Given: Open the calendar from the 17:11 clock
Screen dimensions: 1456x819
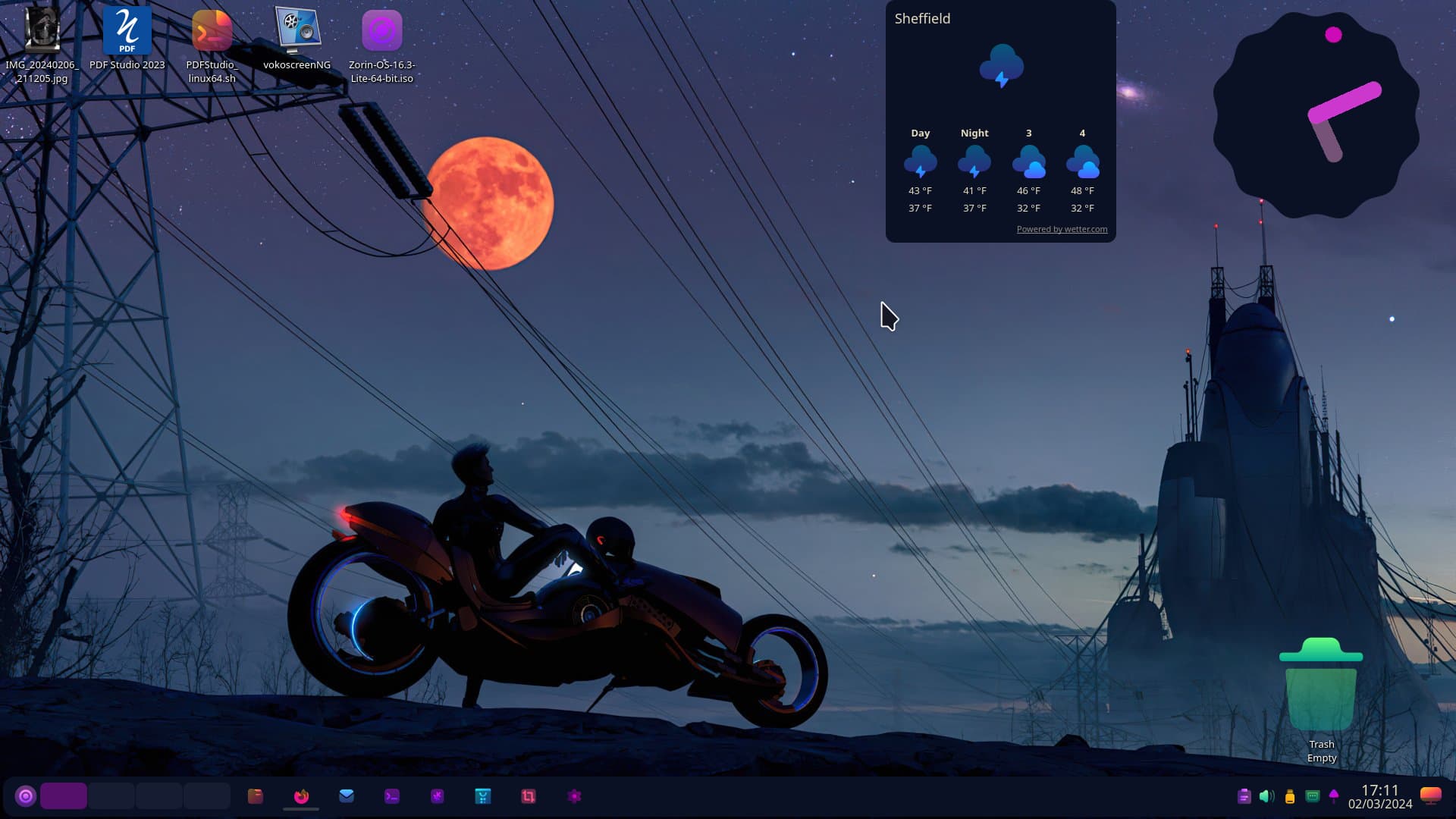Looking at the screenshot, I should (1379, 789).
